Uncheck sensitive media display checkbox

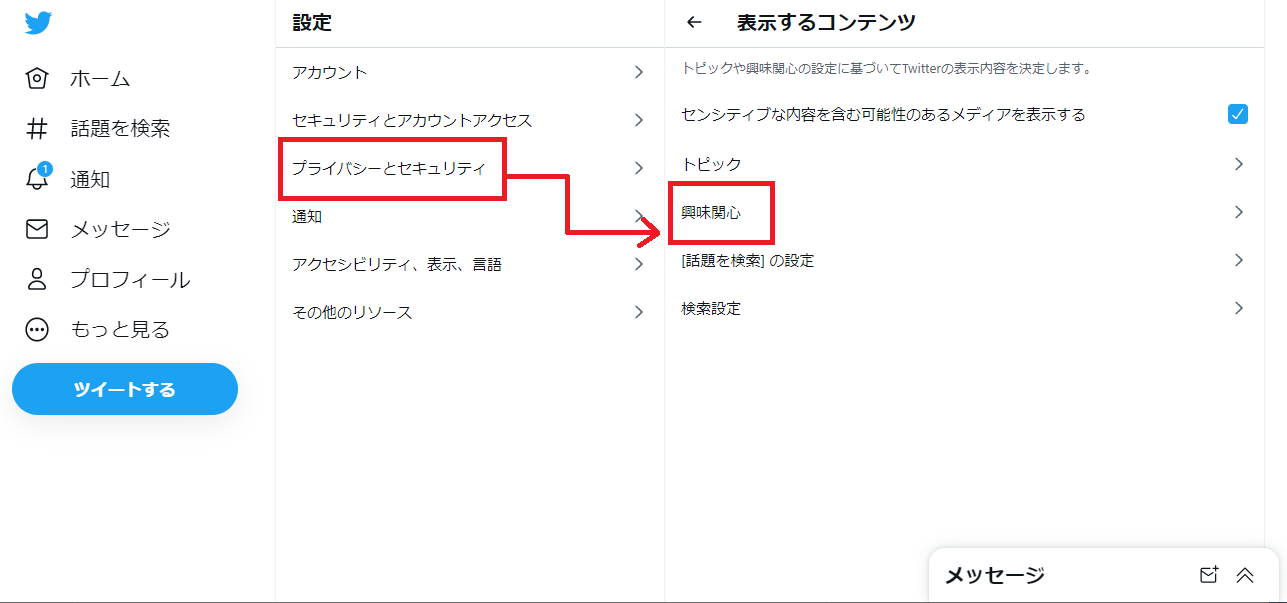(x=1238, y=114)
